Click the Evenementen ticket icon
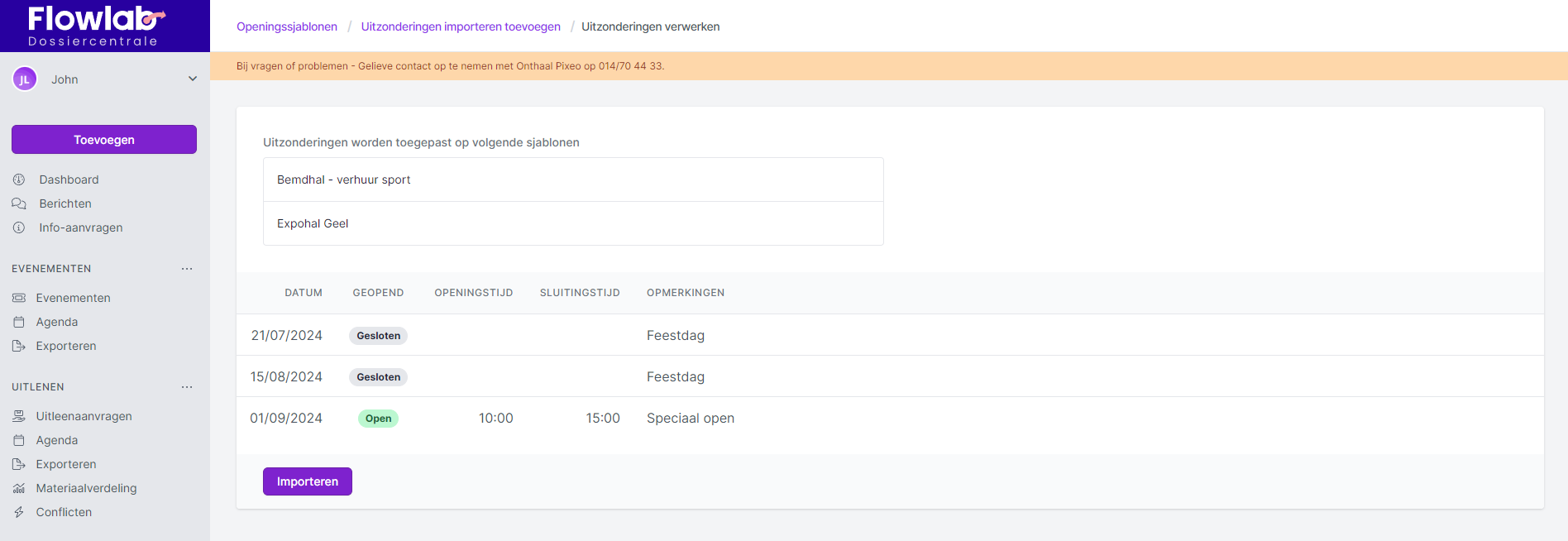Screen dimensions: 1568x541 pyautogui.click(x=19, y=298)
